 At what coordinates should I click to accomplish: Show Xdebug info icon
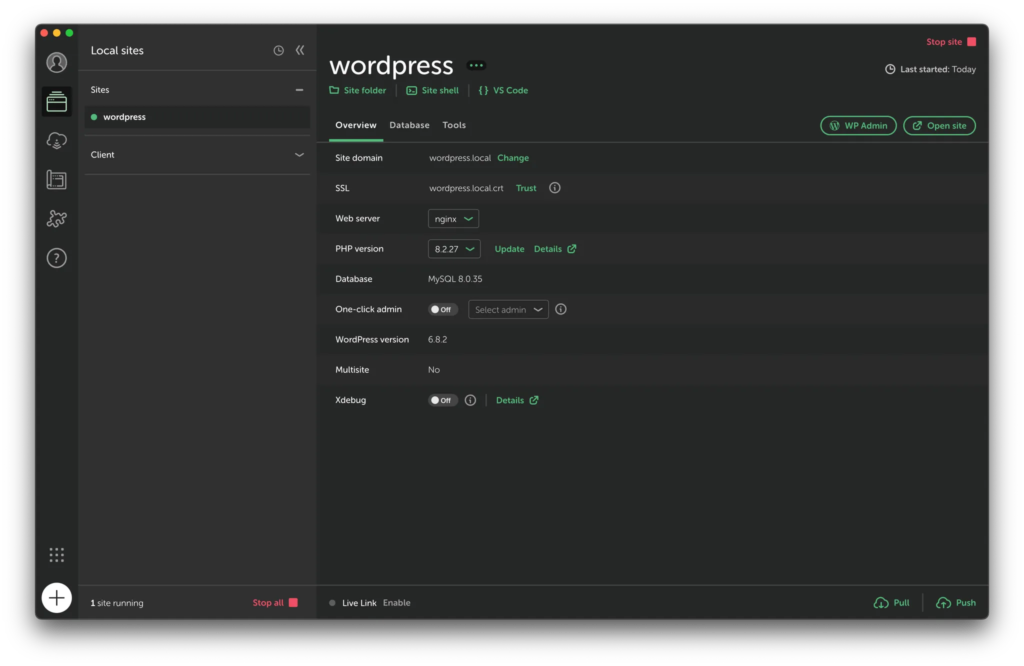pos(470,400)
